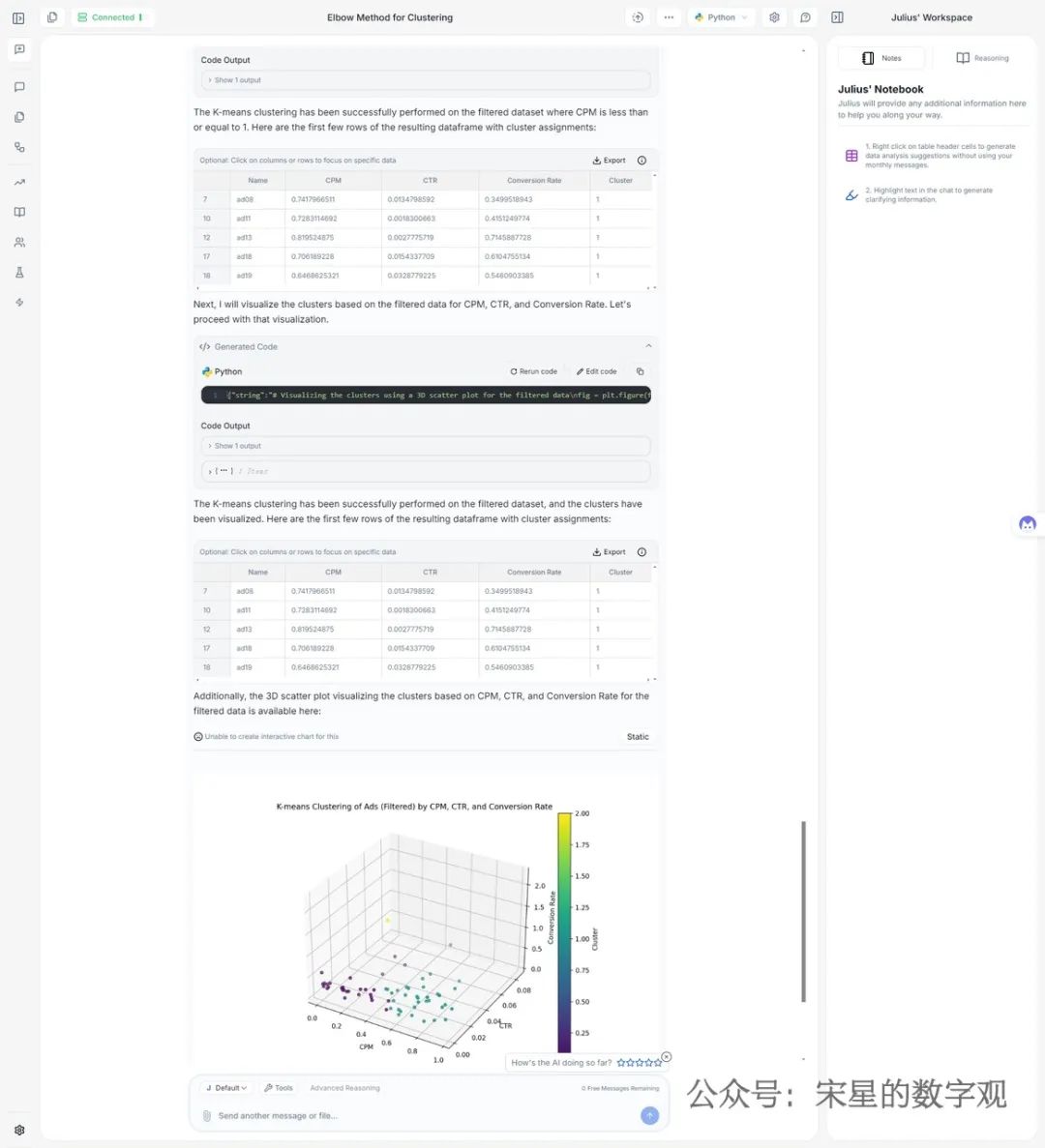This screenshot has width=1045, height=1148.
Task: Dismiss the AI rating popup
Action: click(666, 1056)
